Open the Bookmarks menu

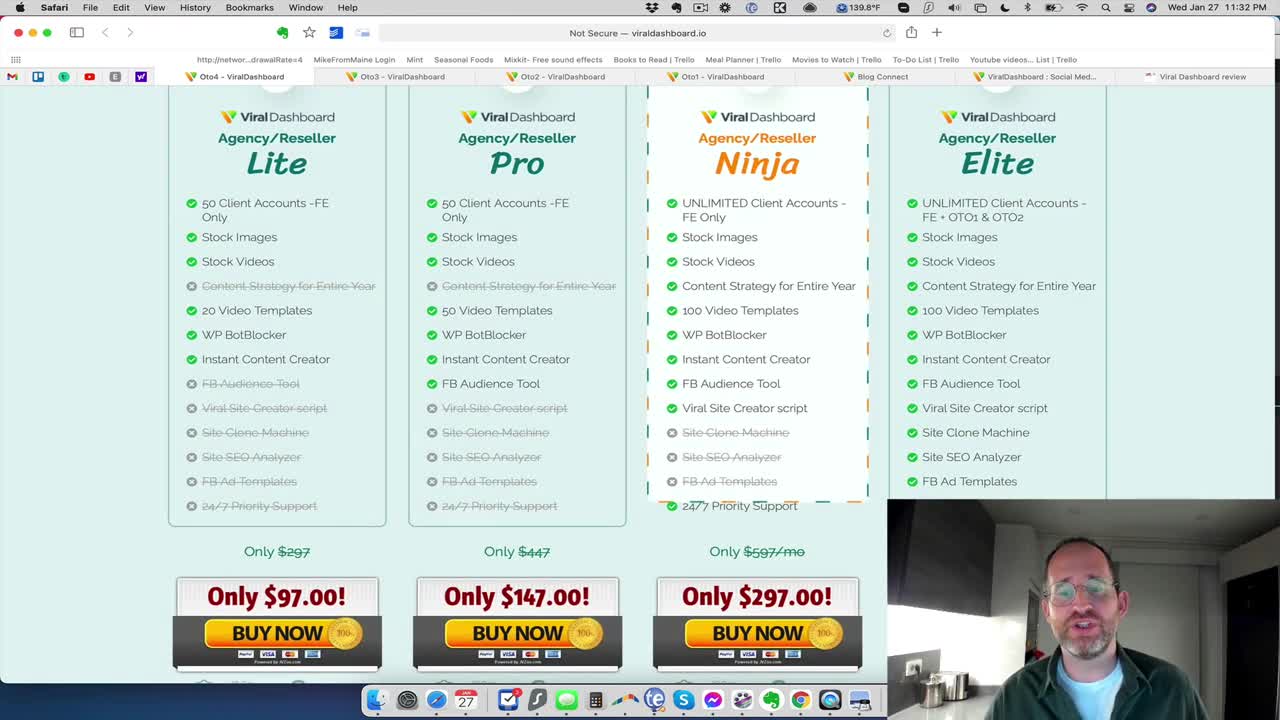tap(249, 7)
